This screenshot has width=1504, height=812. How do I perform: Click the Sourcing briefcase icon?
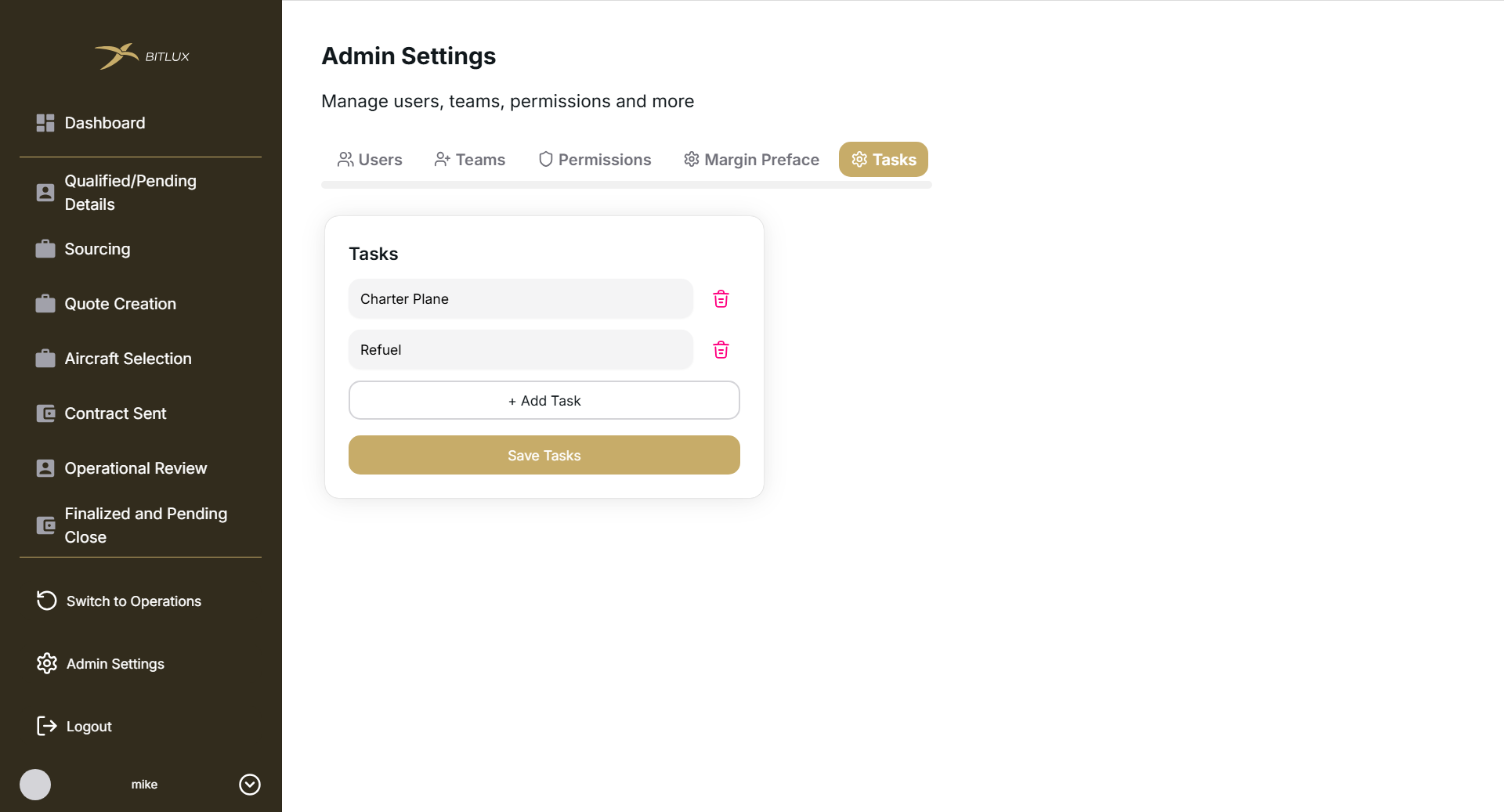coord(45,249)
